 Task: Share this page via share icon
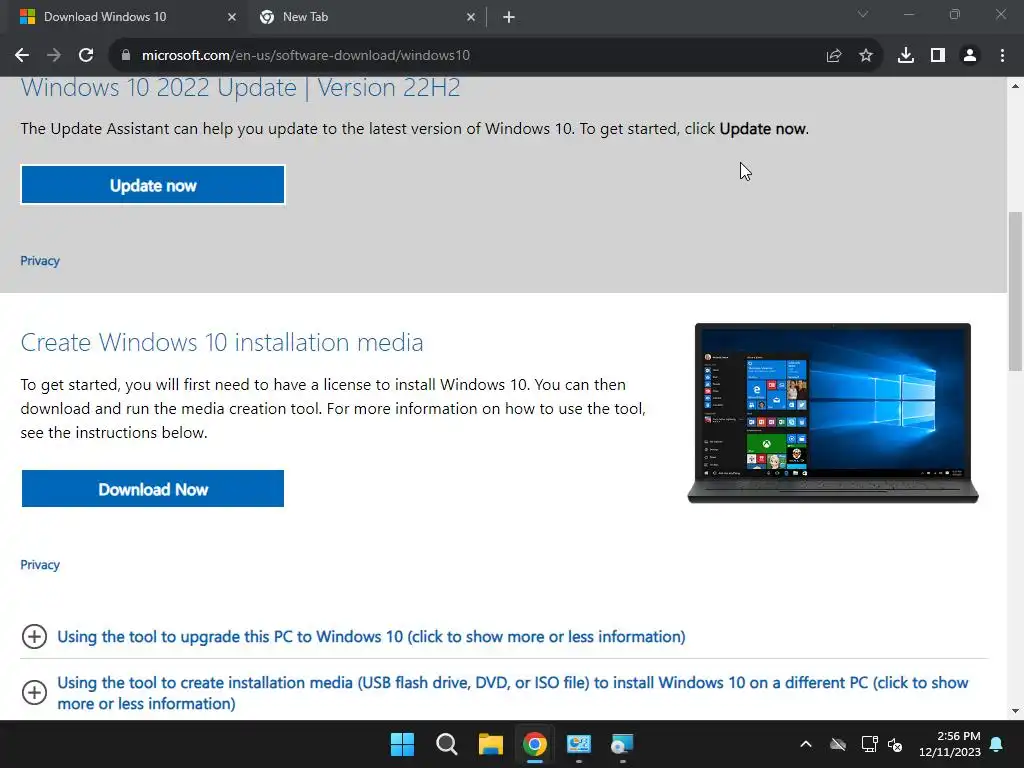[x=834, y=56]
